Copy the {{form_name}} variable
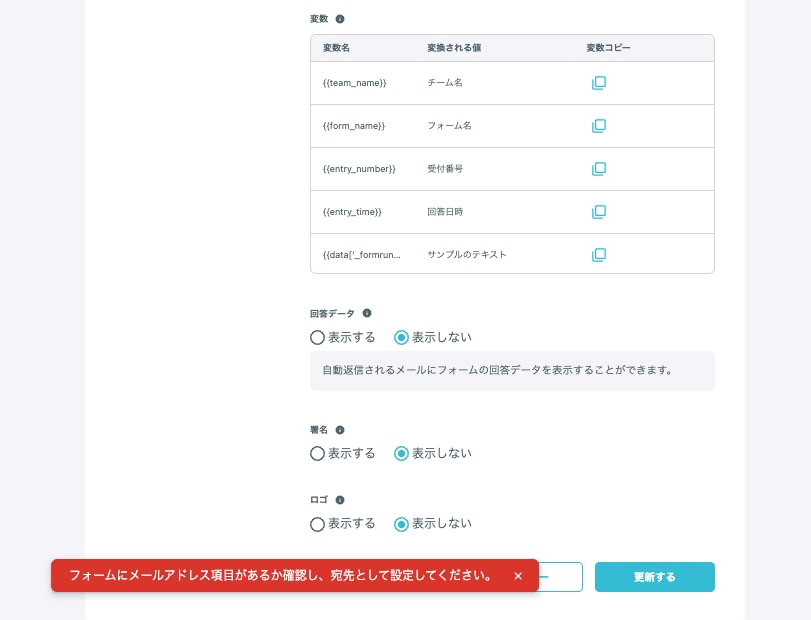Viewport: 811px width, 620px height. click(598, 126)
